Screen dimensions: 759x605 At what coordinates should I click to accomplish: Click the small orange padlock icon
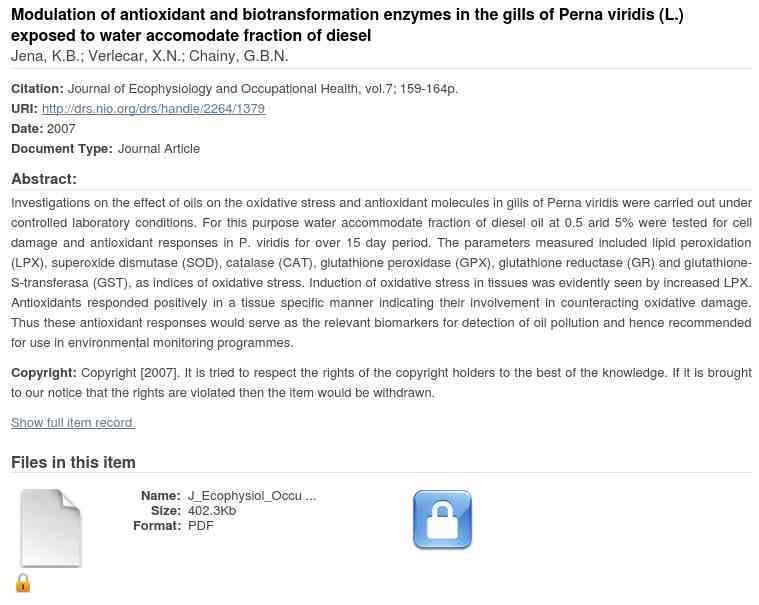23,583
